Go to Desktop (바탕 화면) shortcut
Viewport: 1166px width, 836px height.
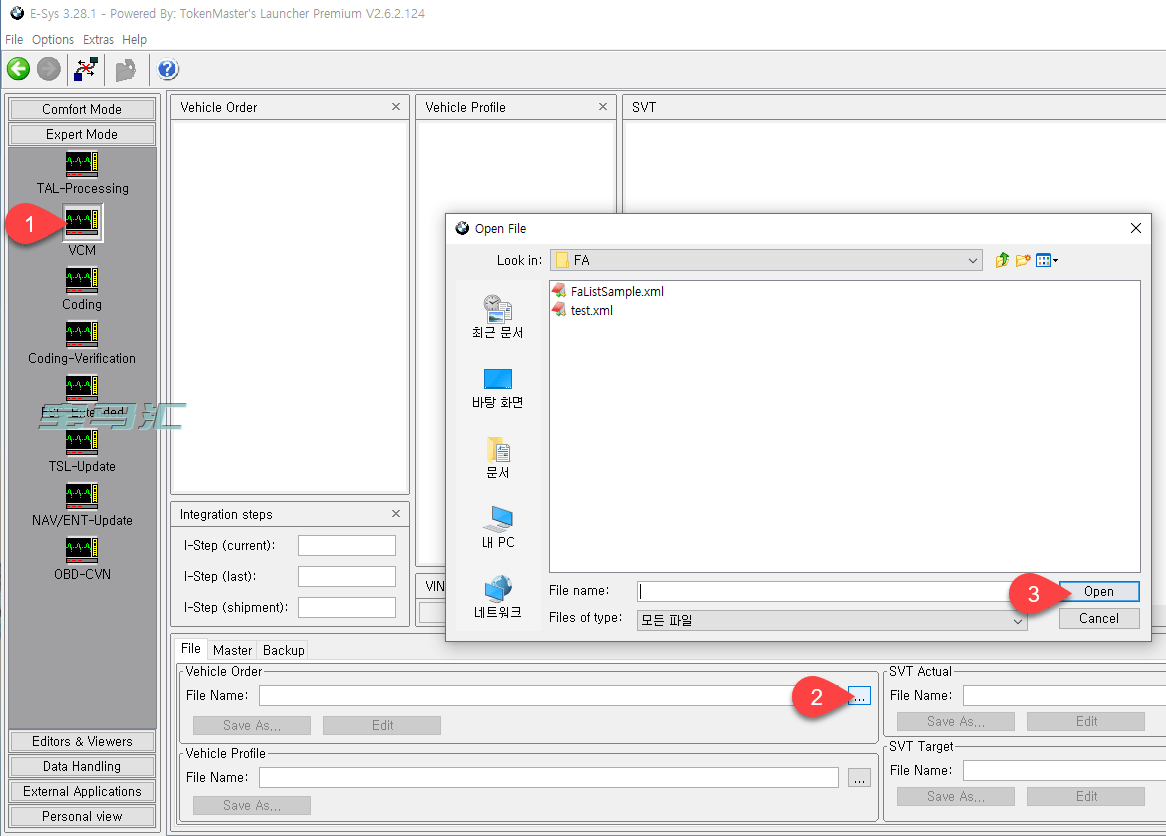click(497, 388)
